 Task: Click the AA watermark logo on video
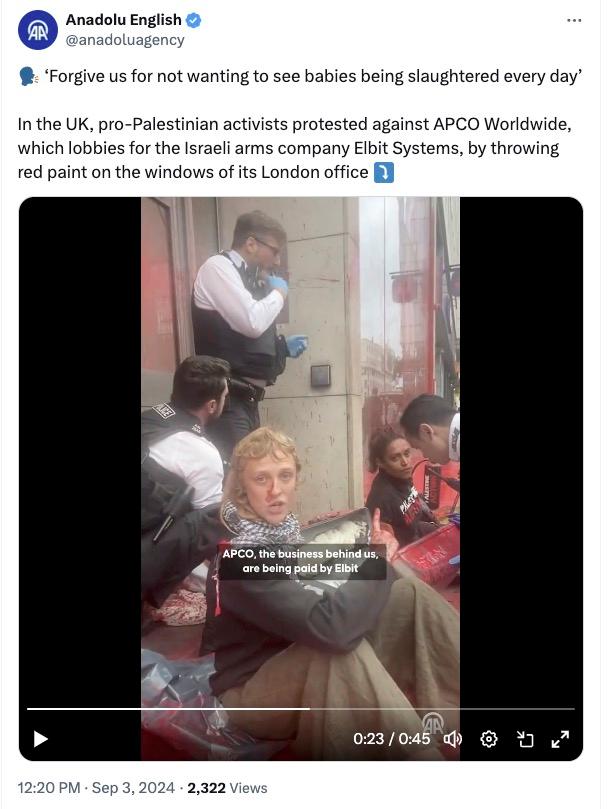point(432,722)
